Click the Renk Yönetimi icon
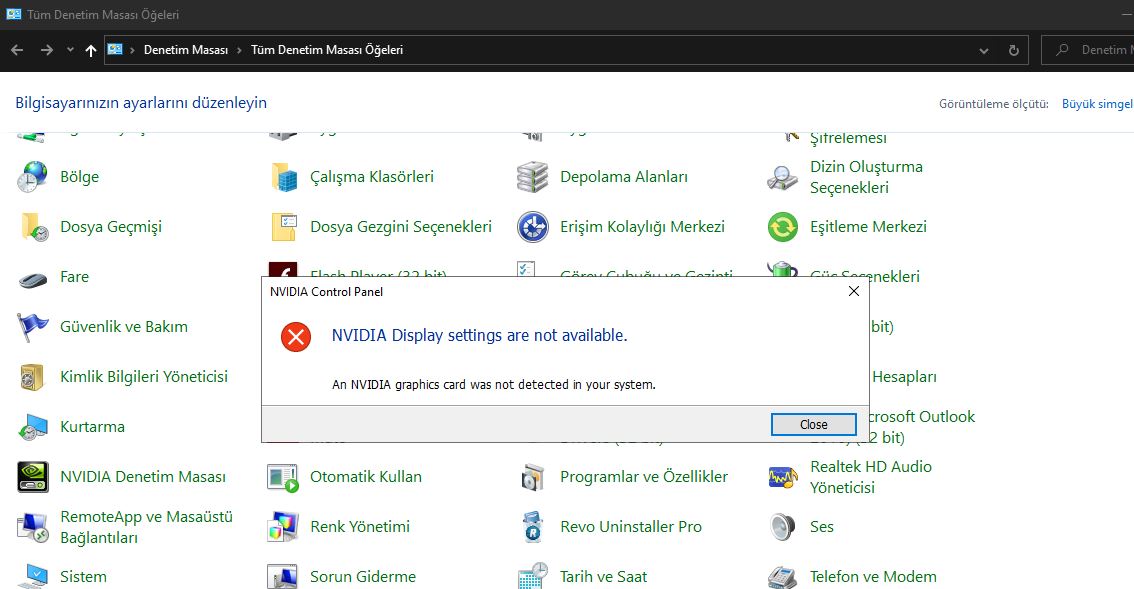 283,527
